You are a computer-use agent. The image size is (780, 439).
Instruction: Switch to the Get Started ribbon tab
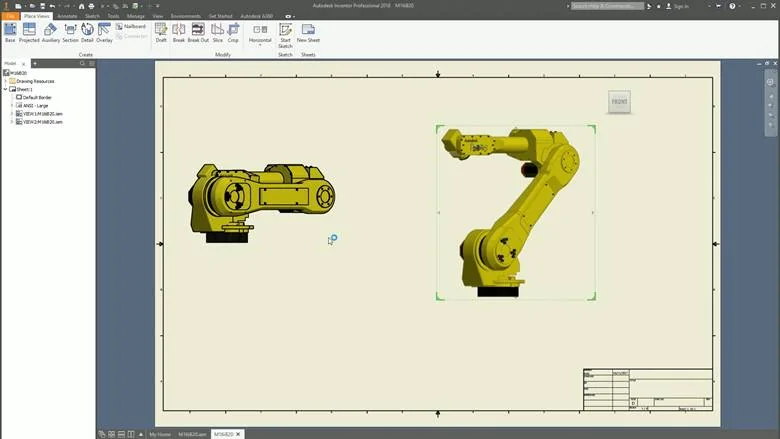pos(220,16)
